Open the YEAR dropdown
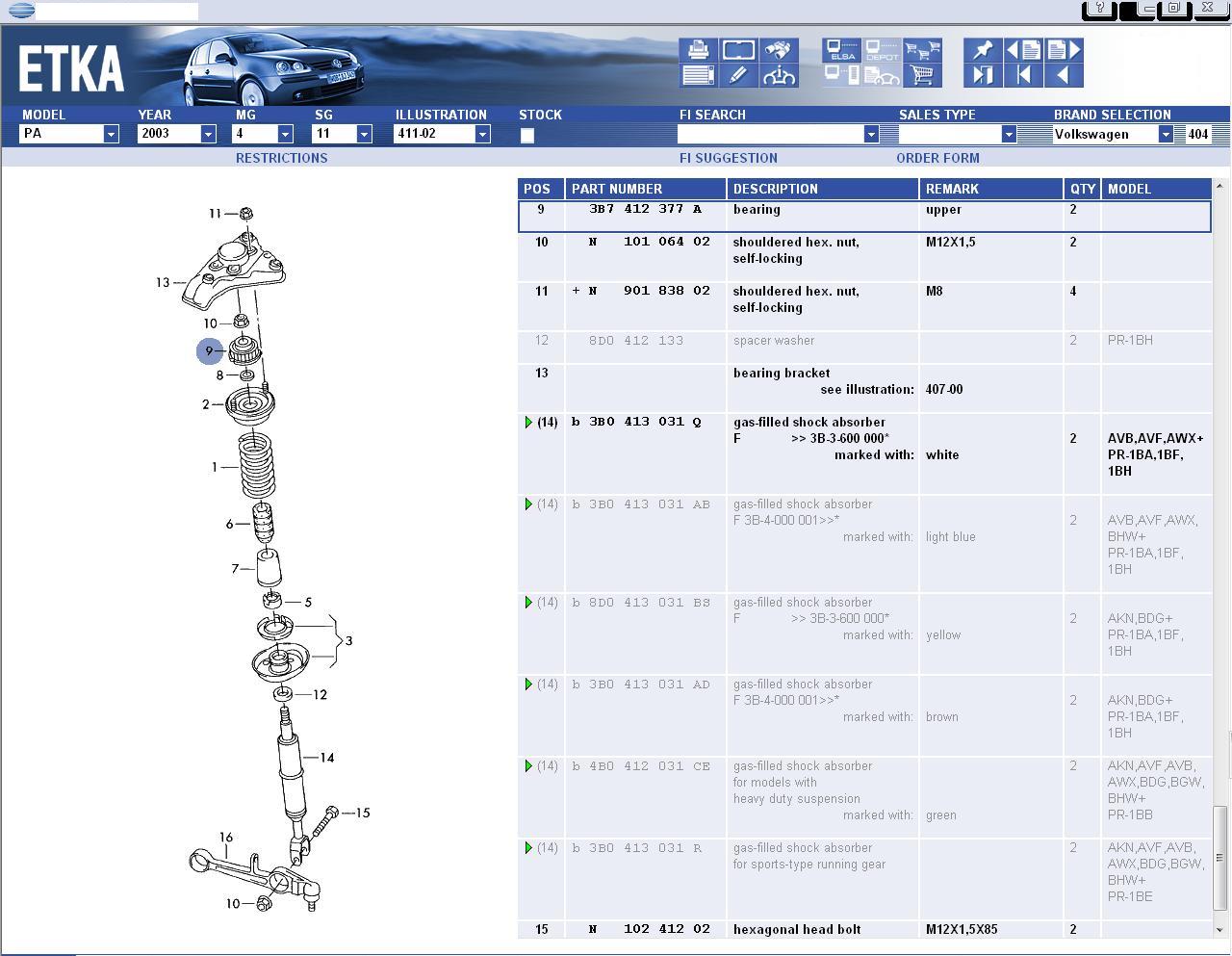This screenshot has width=1232, height=956. [x=208, y=135]
